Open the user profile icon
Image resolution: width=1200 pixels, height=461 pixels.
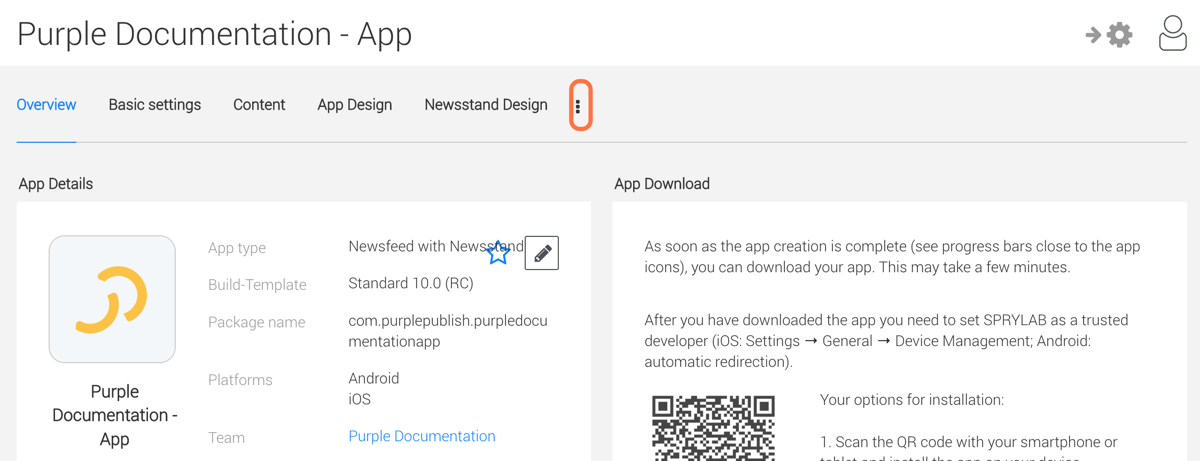1173,33
